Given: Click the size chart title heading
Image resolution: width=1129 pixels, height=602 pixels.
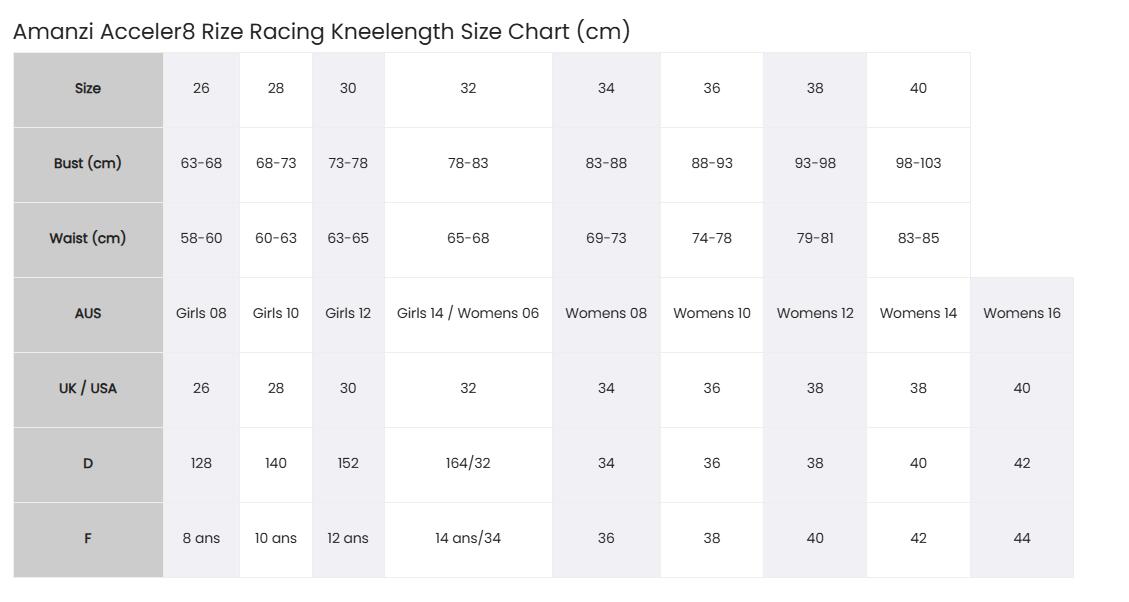Looking at the screenshot, I should tap(322, 32).
